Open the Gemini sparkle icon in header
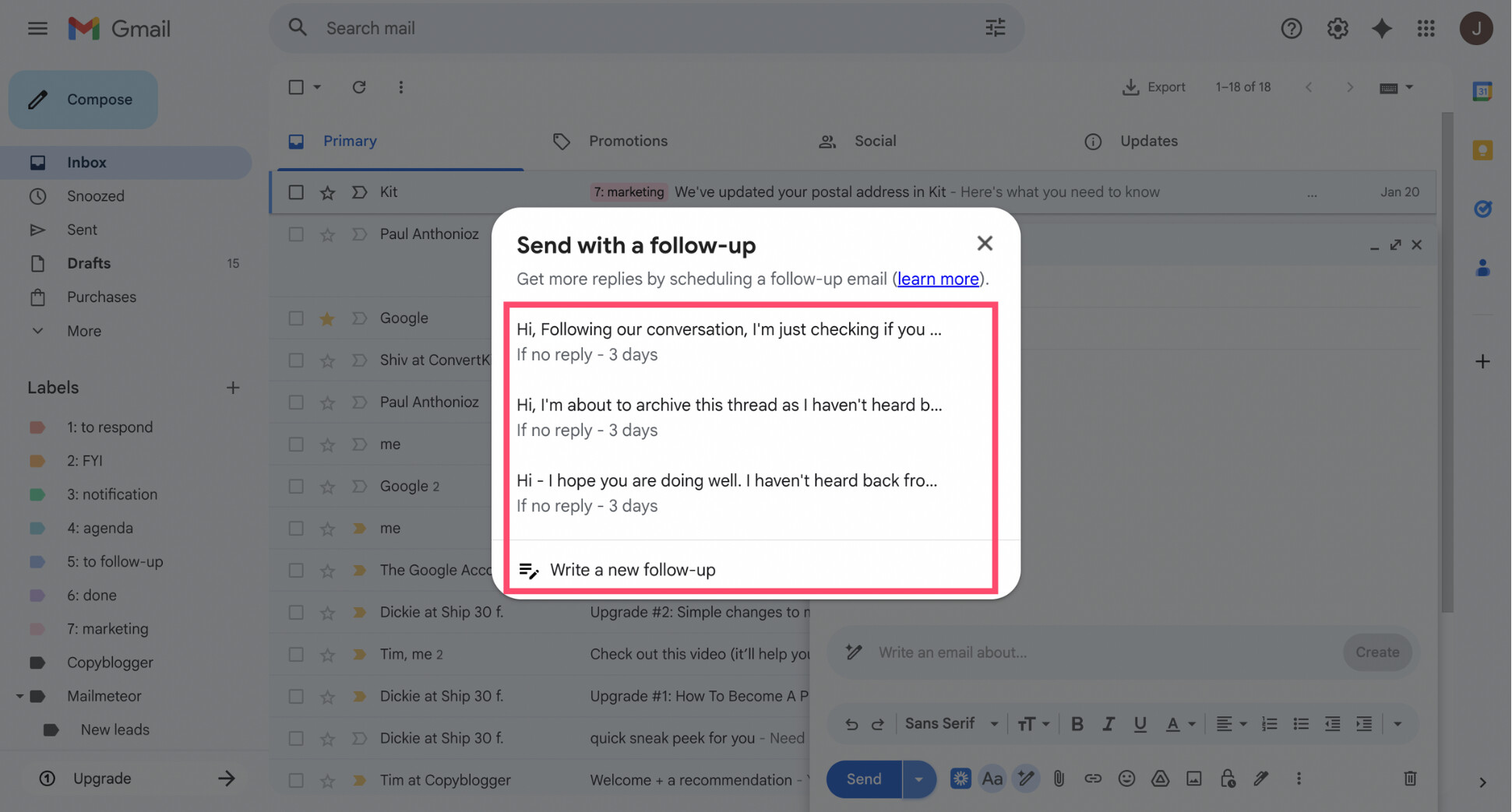 (1382, 29)
